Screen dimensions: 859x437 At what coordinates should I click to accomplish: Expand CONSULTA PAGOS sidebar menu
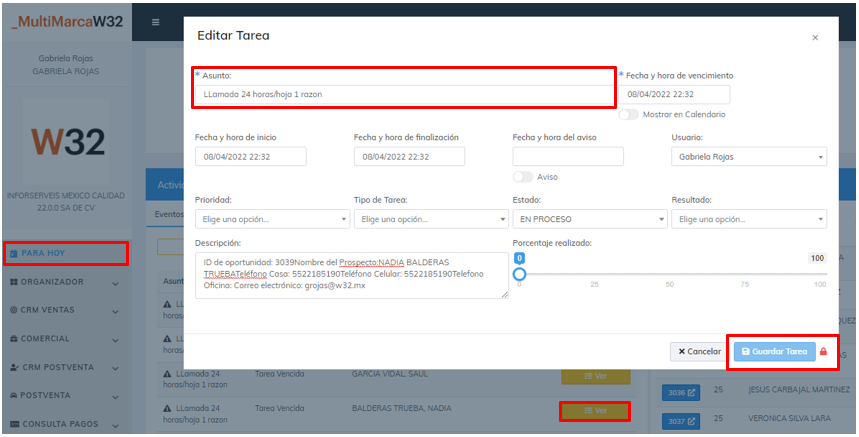(65, 424)
